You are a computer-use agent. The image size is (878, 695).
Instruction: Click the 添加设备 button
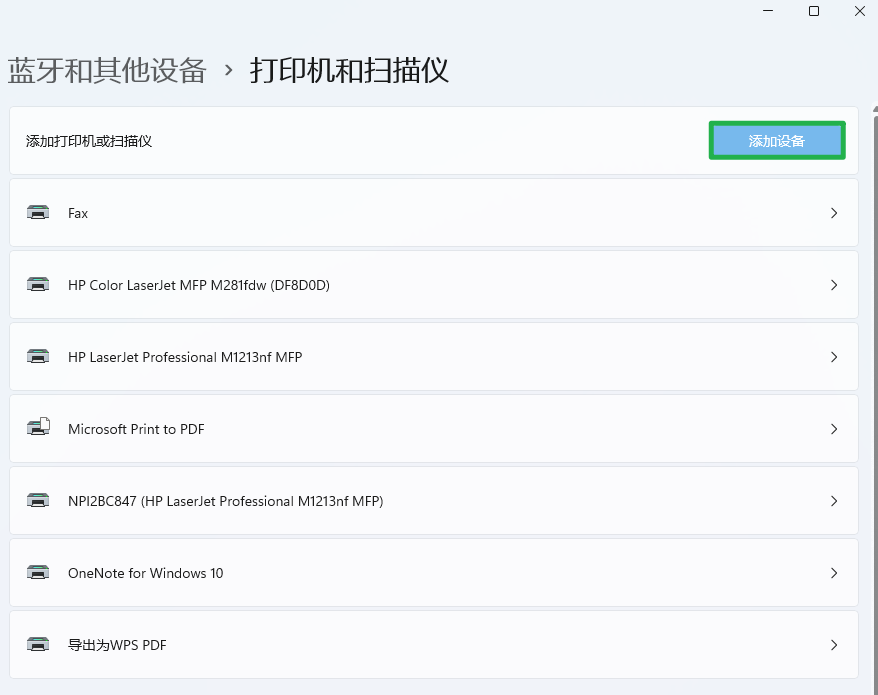[x=777, y=141]
